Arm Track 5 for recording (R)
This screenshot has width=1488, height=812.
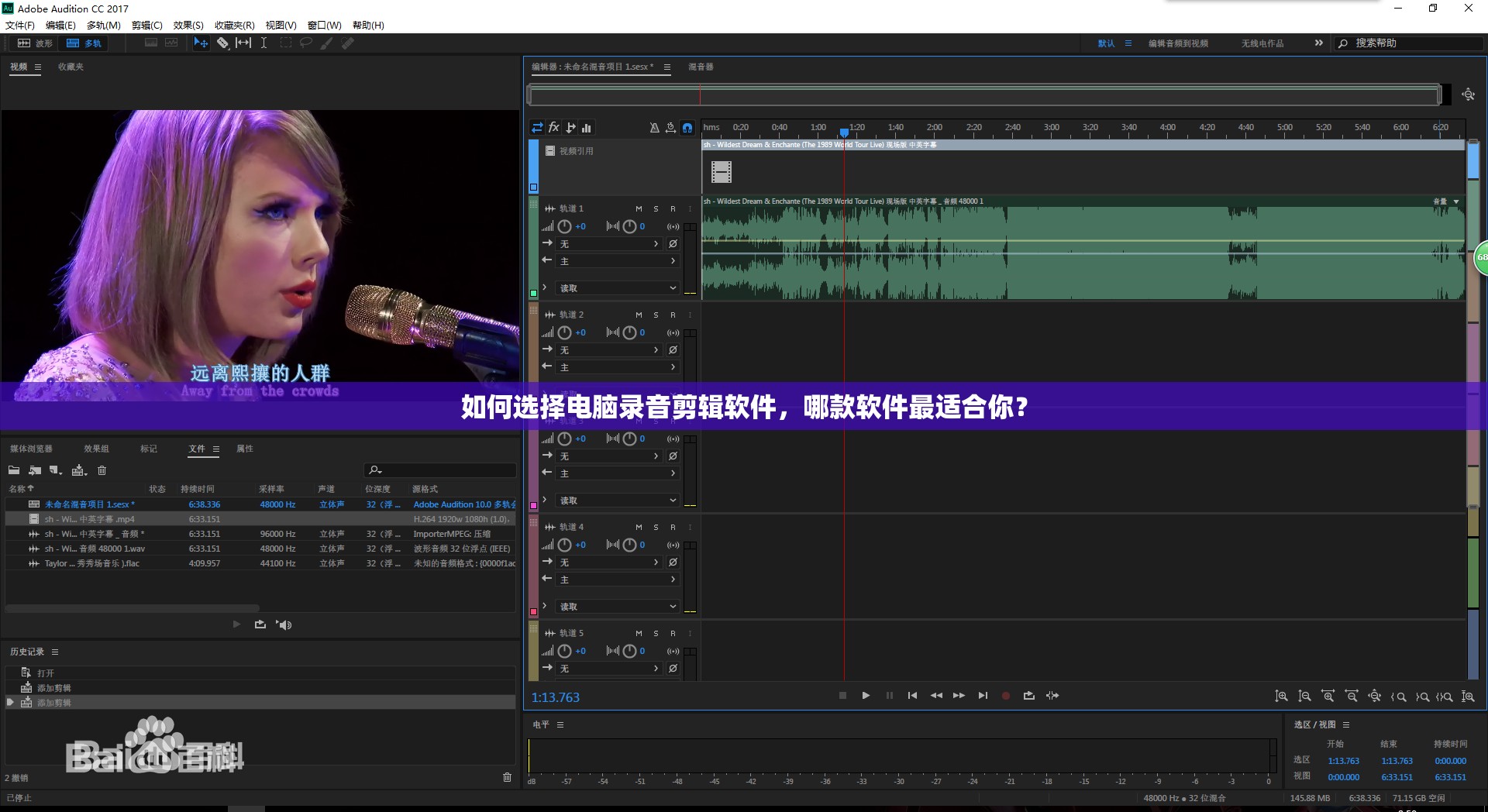pos(673,634)
